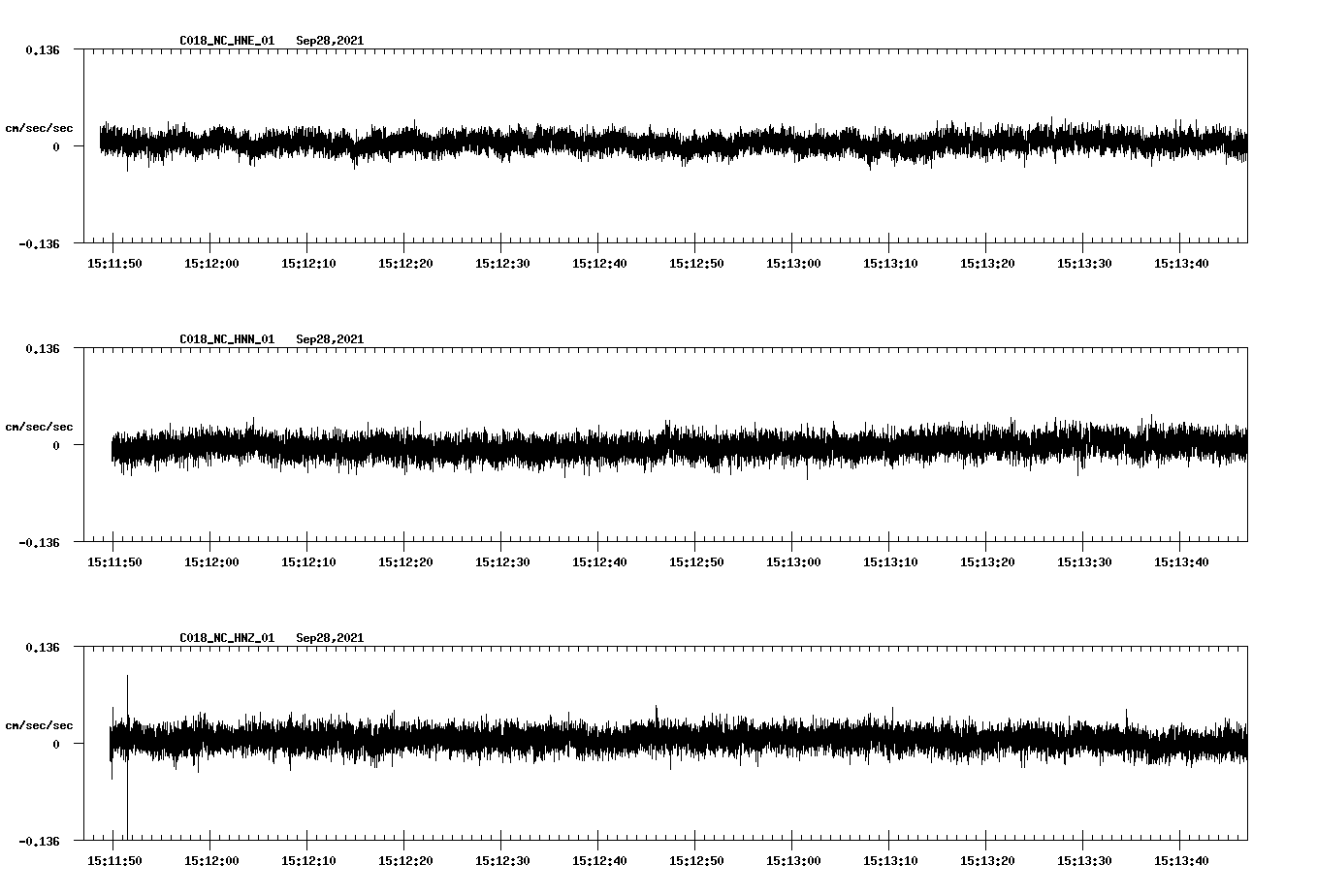Click the 15:12:40 time label under HNZ plot
Image resolution: width=1317 pixels, height=896 pixels.
(599, 861)
